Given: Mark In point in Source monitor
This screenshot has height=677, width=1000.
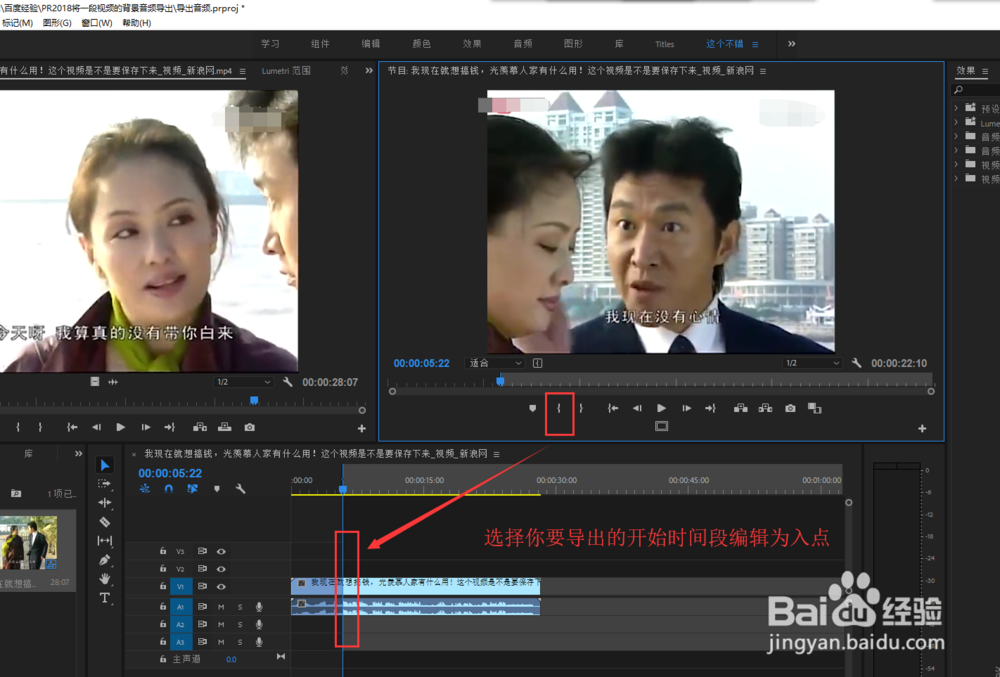Looking at the screenshot, I should (18, 427).
